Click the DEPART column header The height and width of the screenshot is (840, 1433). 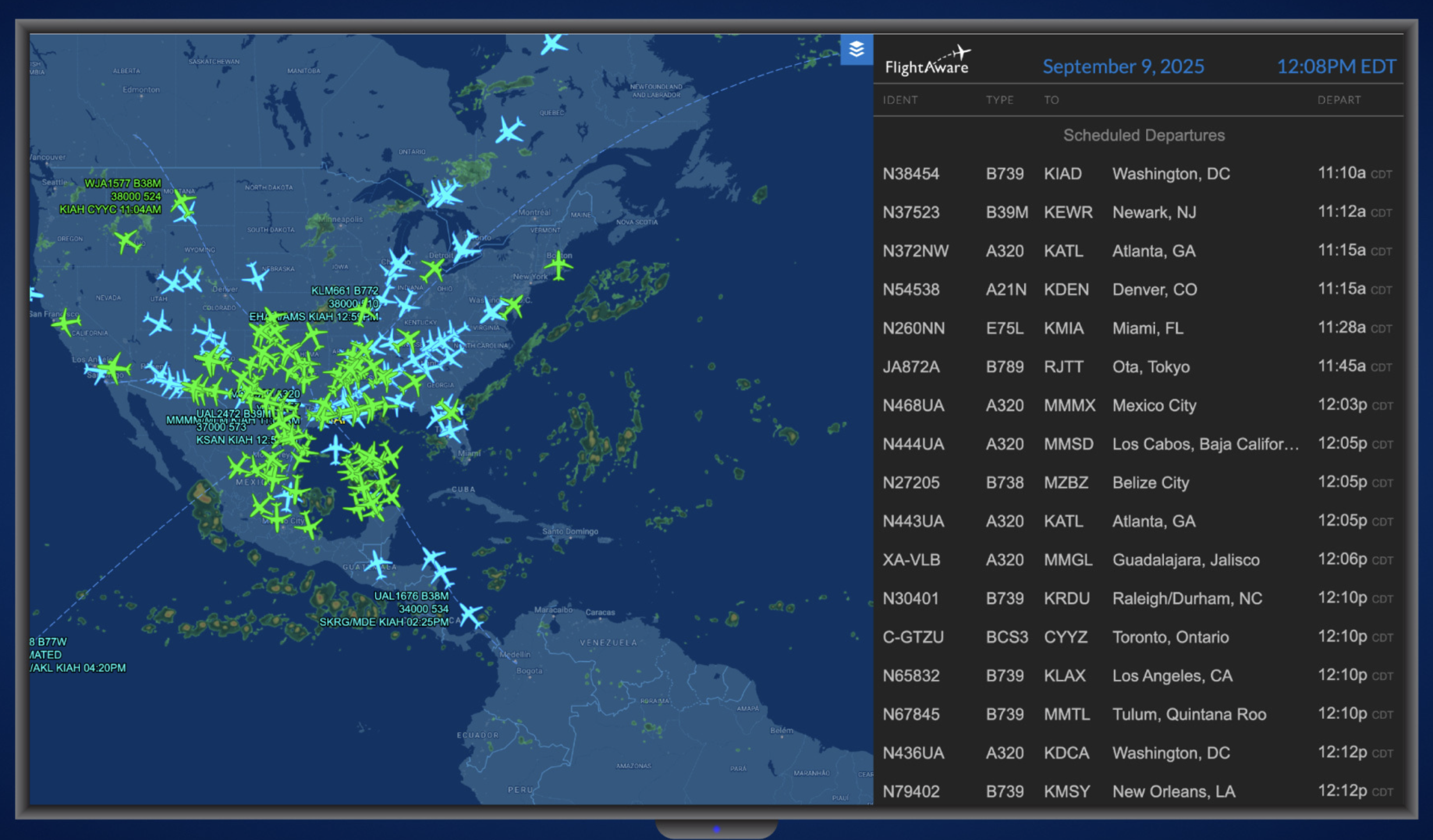coord(1339,100)
